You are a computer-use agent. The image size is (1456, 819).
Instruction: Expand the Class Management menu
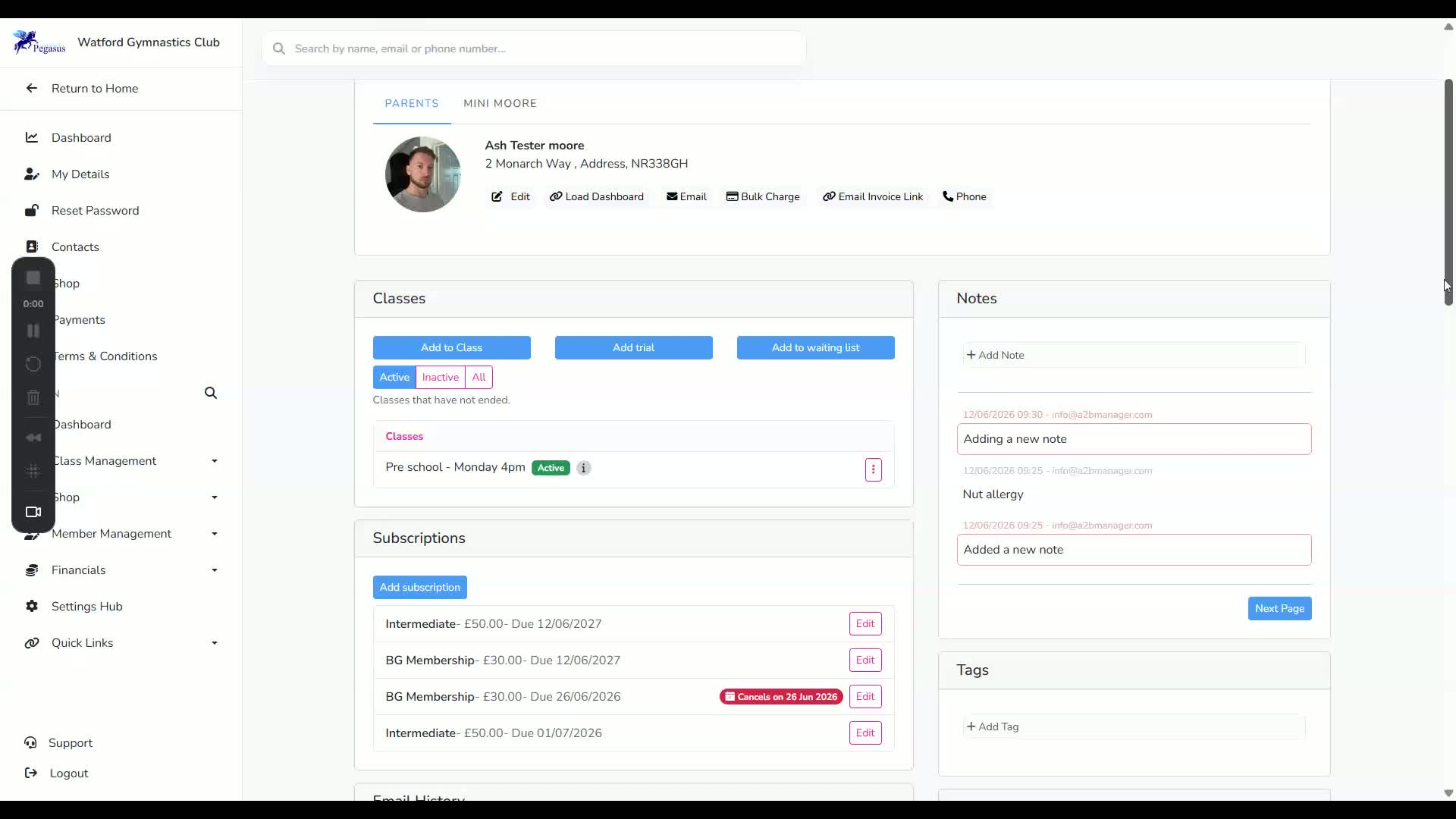(x=215, y=461)
